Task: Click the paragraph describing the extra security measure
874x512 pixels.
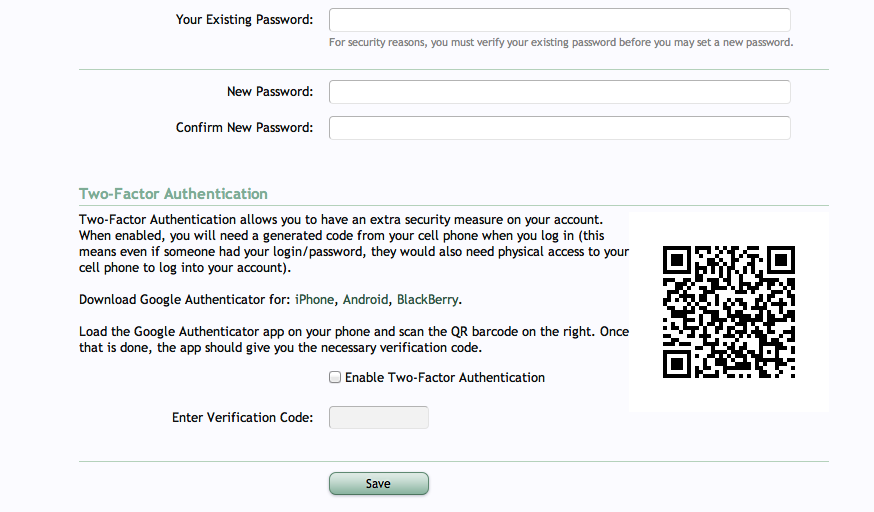Action: coord(354,243)
